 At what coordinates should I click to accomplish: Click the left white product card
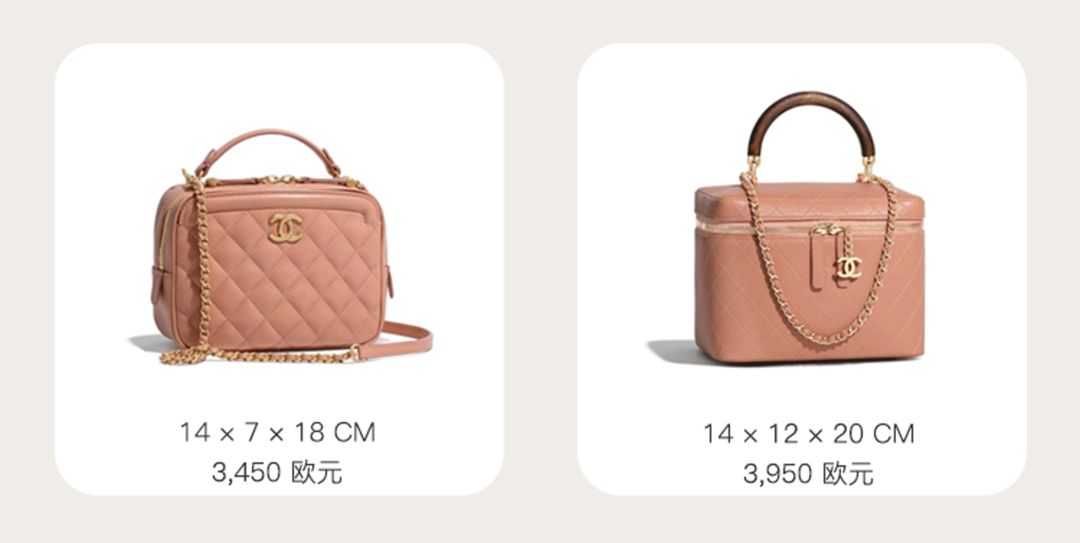pyautogui.click(x=279, y=269)
